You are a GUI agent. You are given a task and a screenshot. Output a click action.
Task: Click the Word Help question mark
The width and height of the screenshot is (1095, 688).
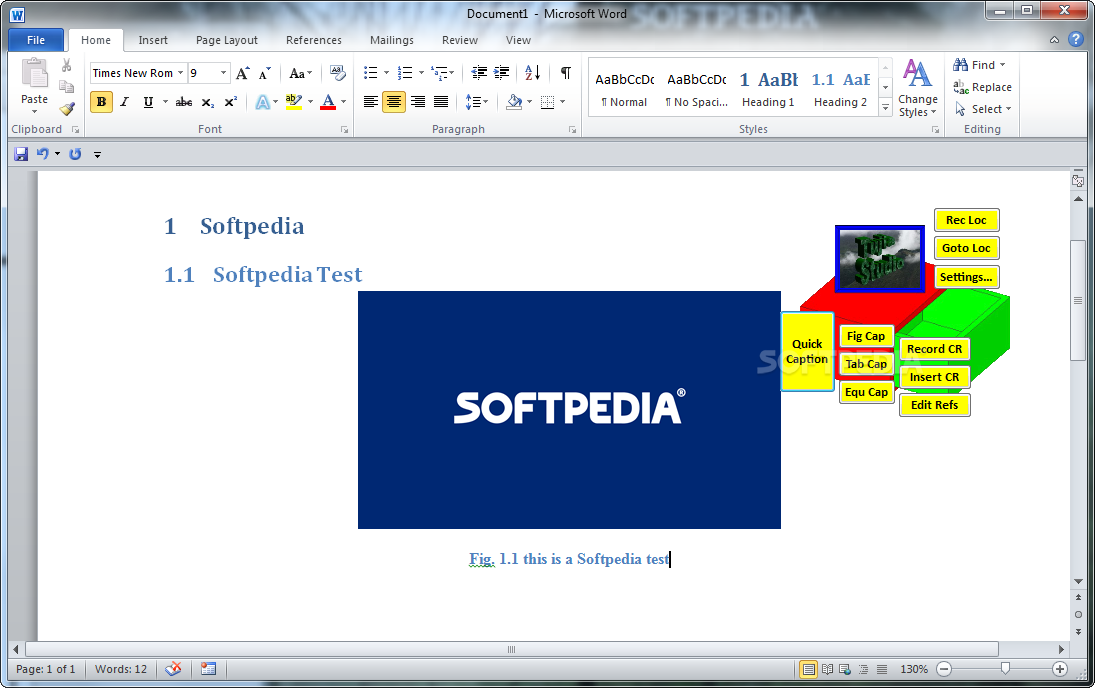(1076, 39)
